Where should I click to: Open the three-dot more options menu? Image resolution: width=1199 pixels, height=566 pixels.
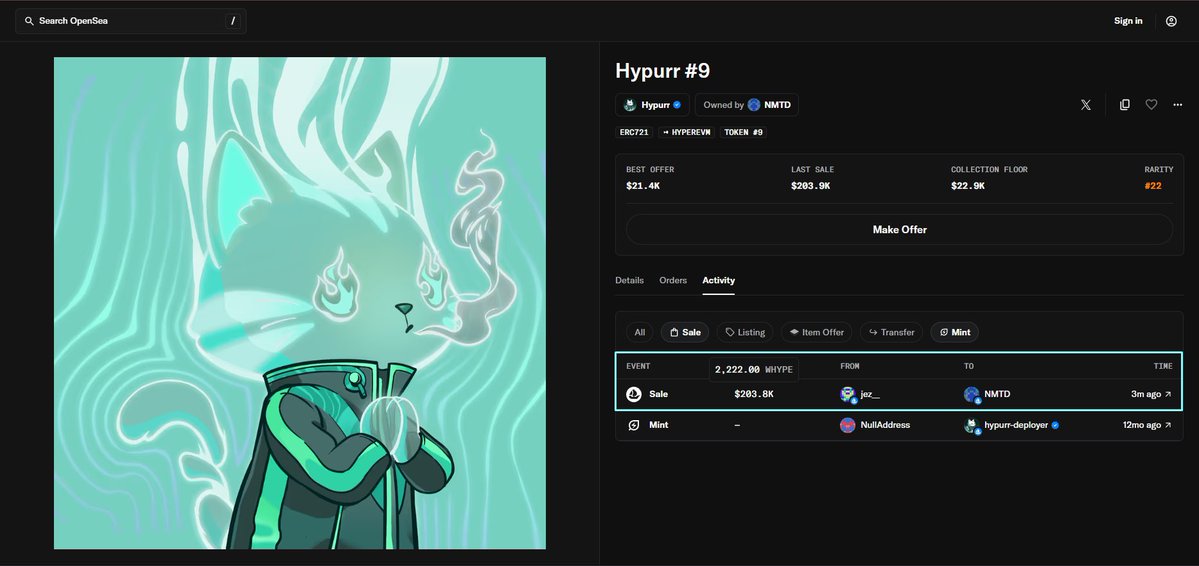point(1178,105)
